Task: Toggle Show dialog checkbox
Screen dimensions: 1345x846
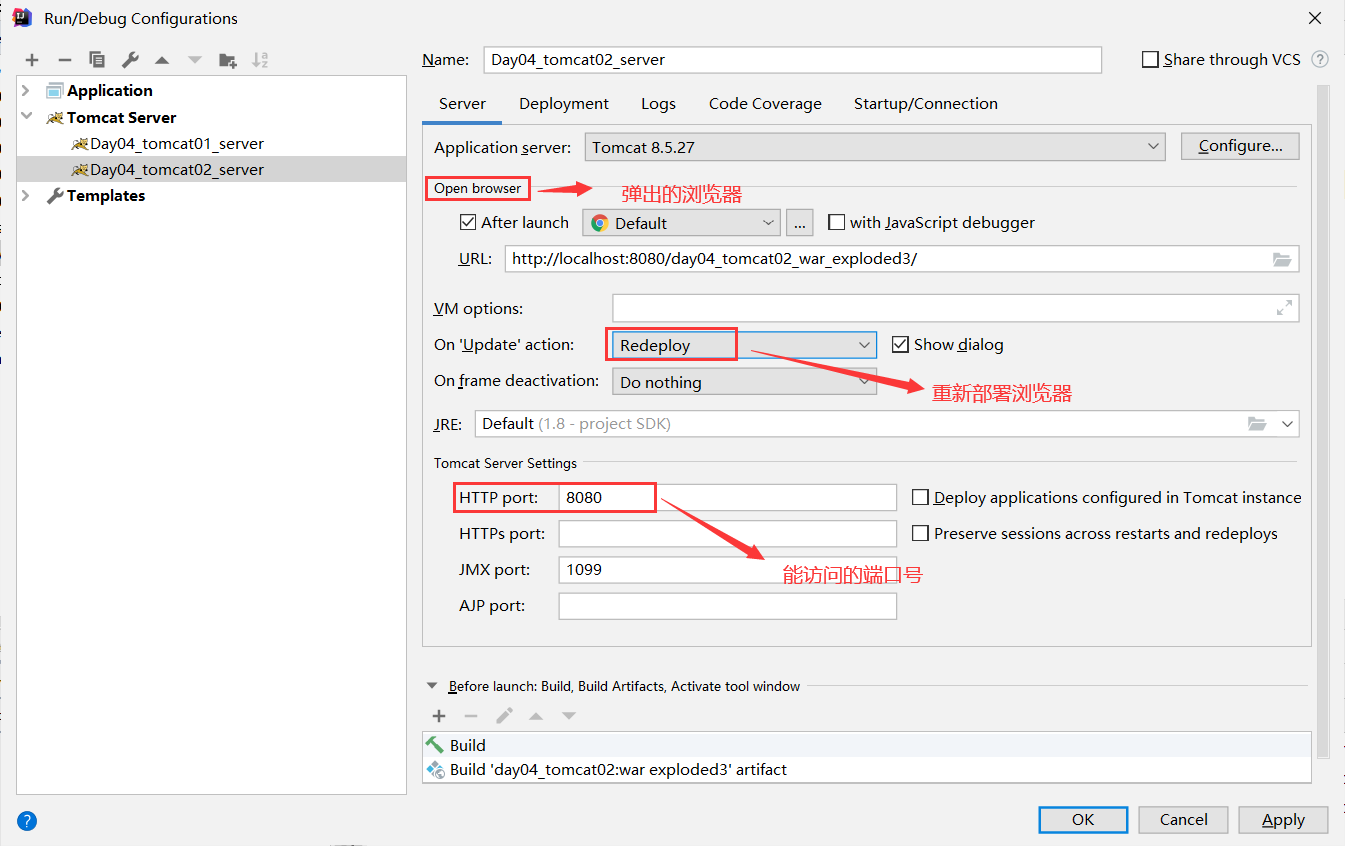Action: 900,344
